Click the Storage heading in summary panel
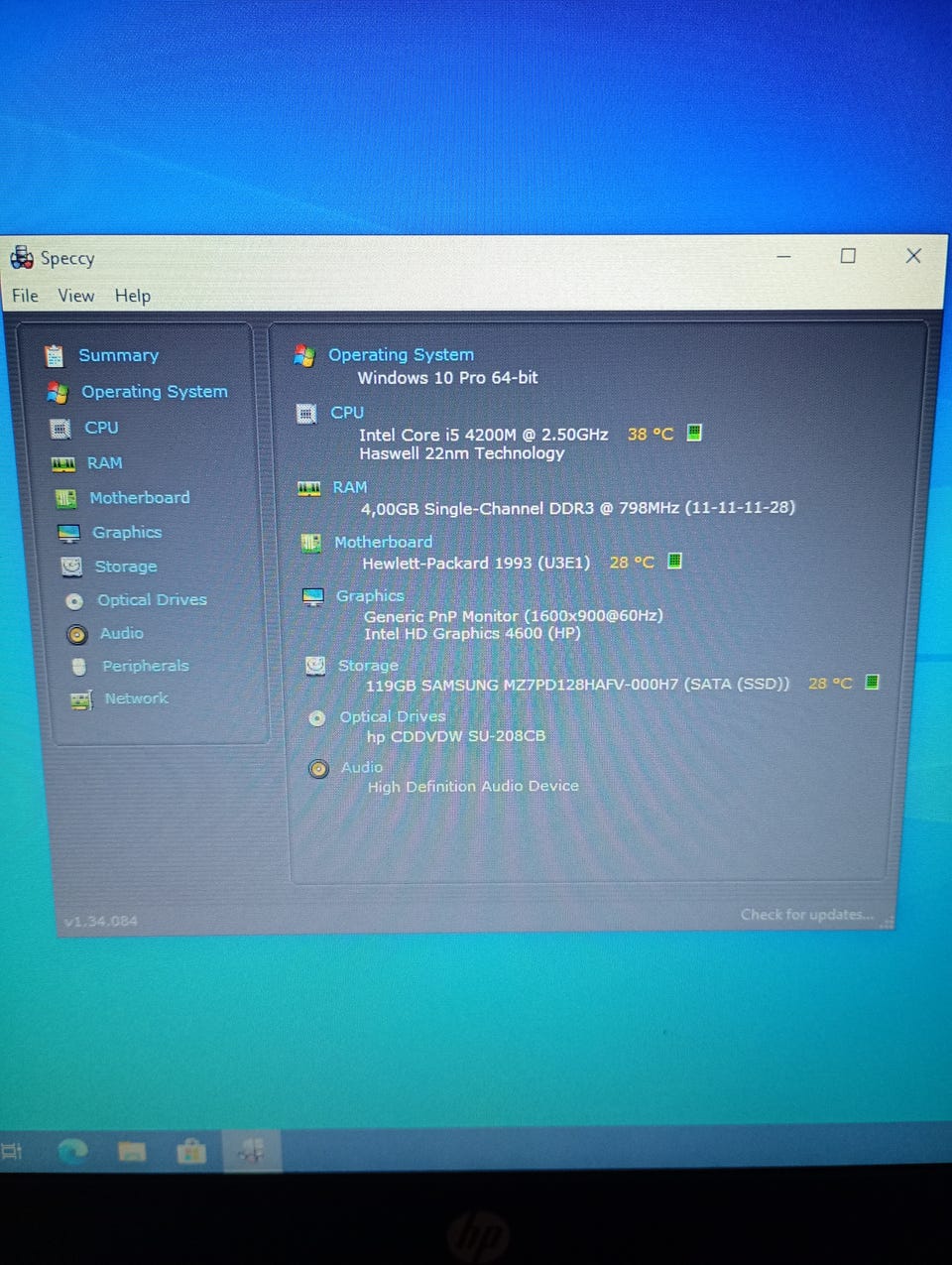Image resolution: width=952 pixels, height=1265 pixels. coord(369,666)
